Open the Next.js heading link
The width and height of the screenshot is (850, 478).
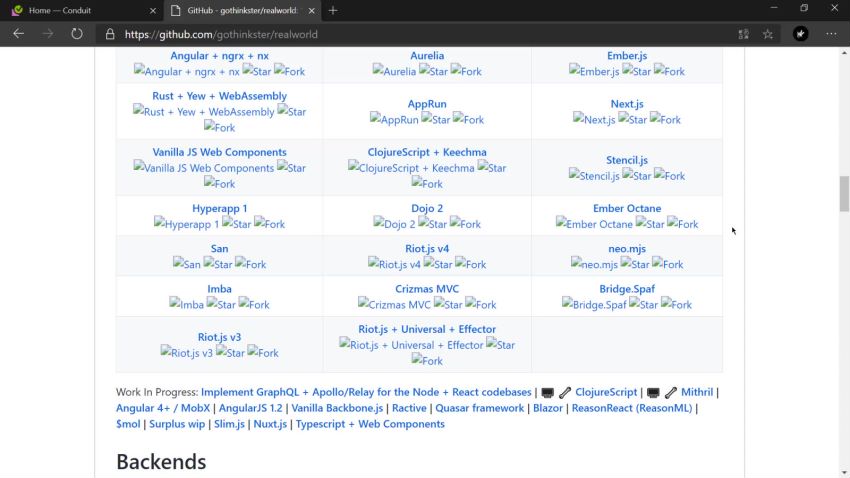point(627,104)
